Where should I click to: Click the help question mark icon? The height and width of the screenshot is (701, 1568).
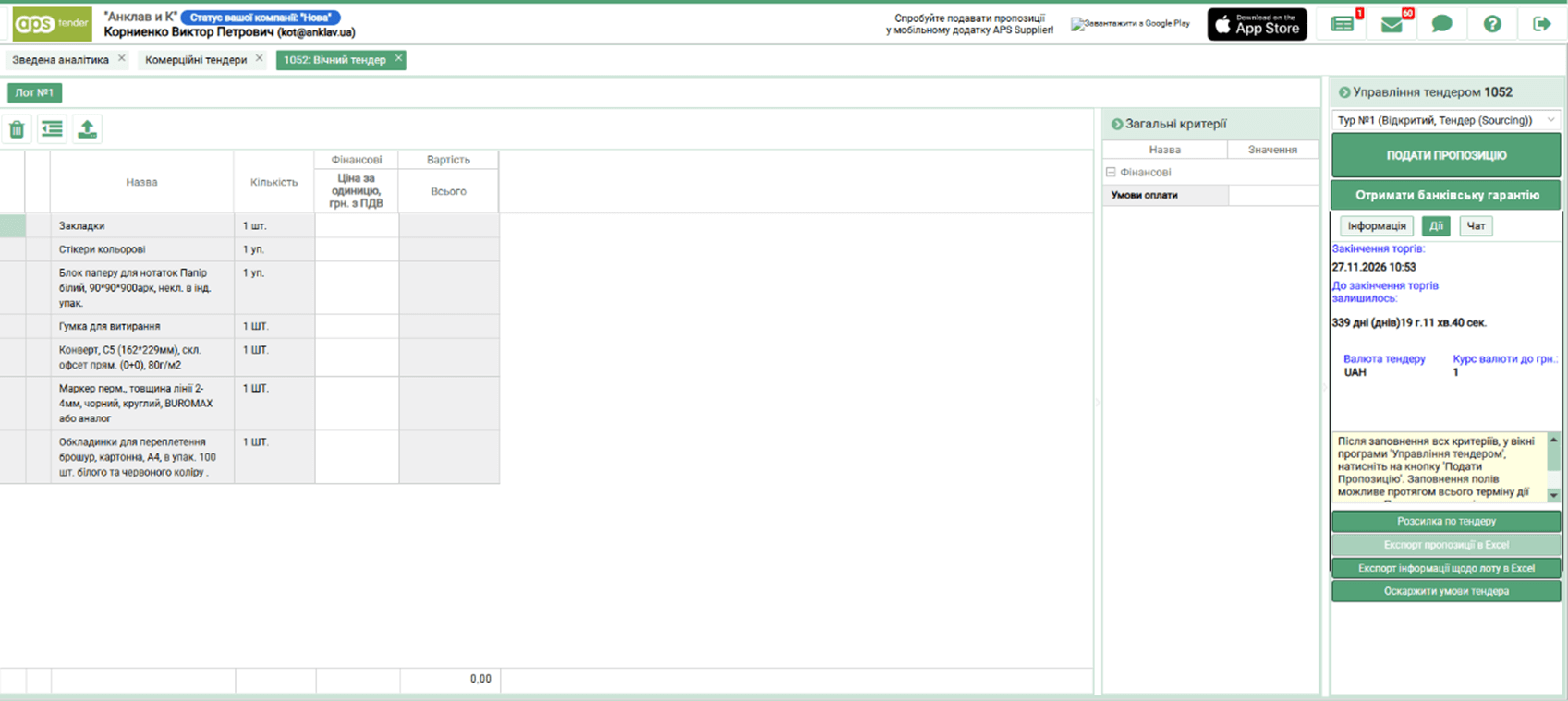1492,25
